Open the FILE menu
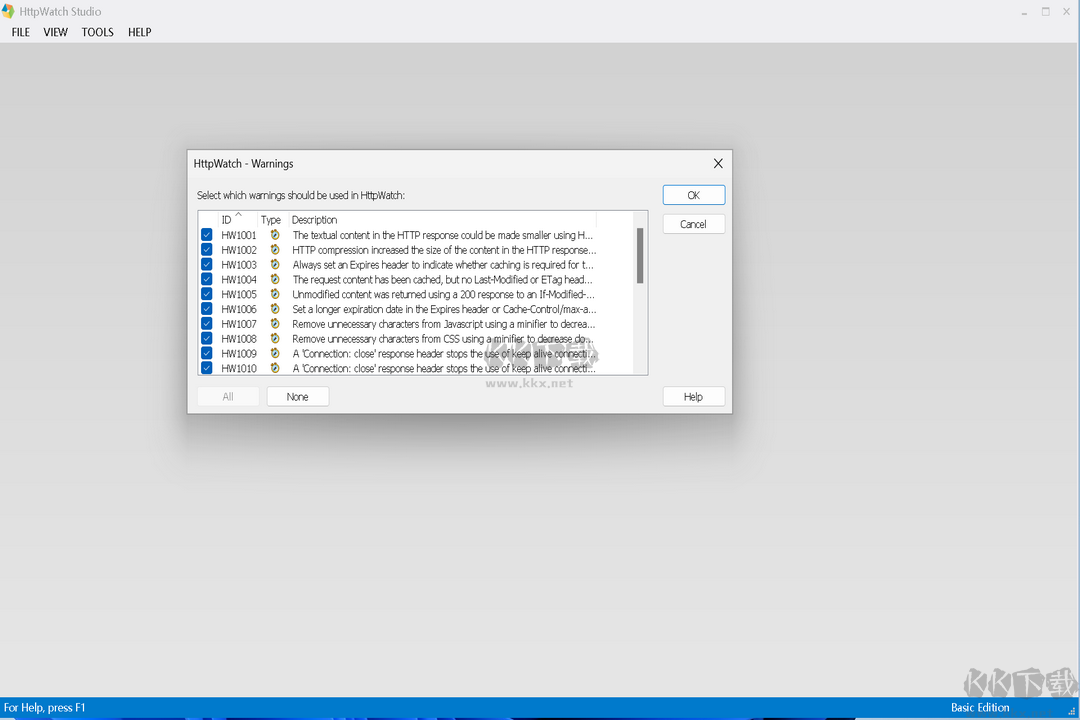1080x720 pixels. click(21, 32)
